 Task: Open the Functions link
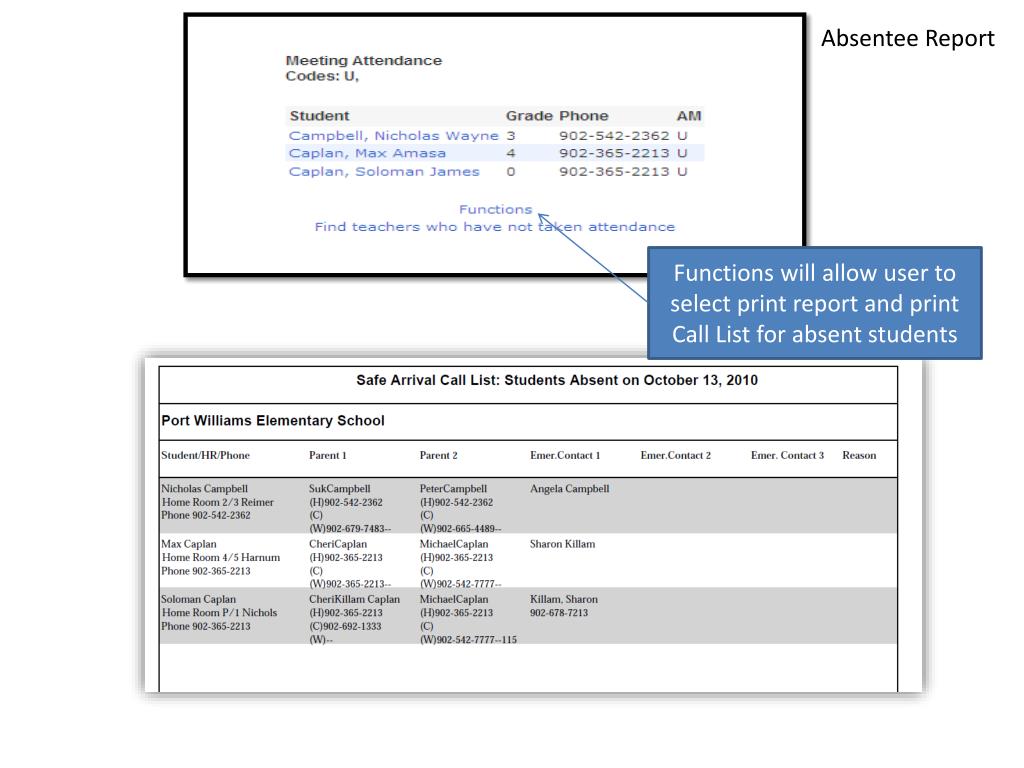(x=495, y=210)
